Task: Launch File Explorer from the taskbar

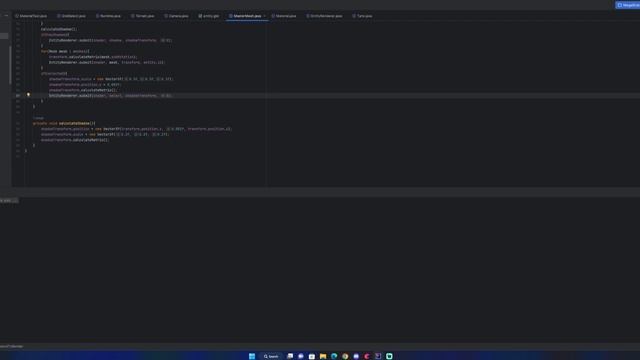Action: [x=323, y=356]
